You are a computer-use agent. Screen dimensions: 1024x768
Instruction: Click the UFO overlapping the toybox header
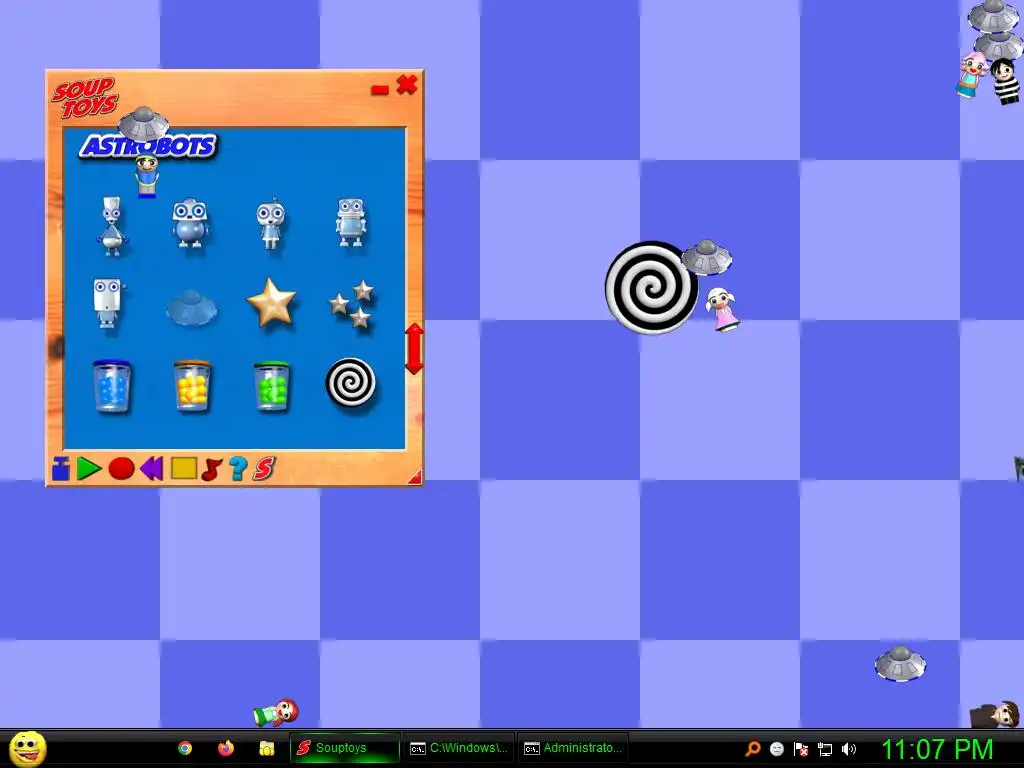coord(144,123)
